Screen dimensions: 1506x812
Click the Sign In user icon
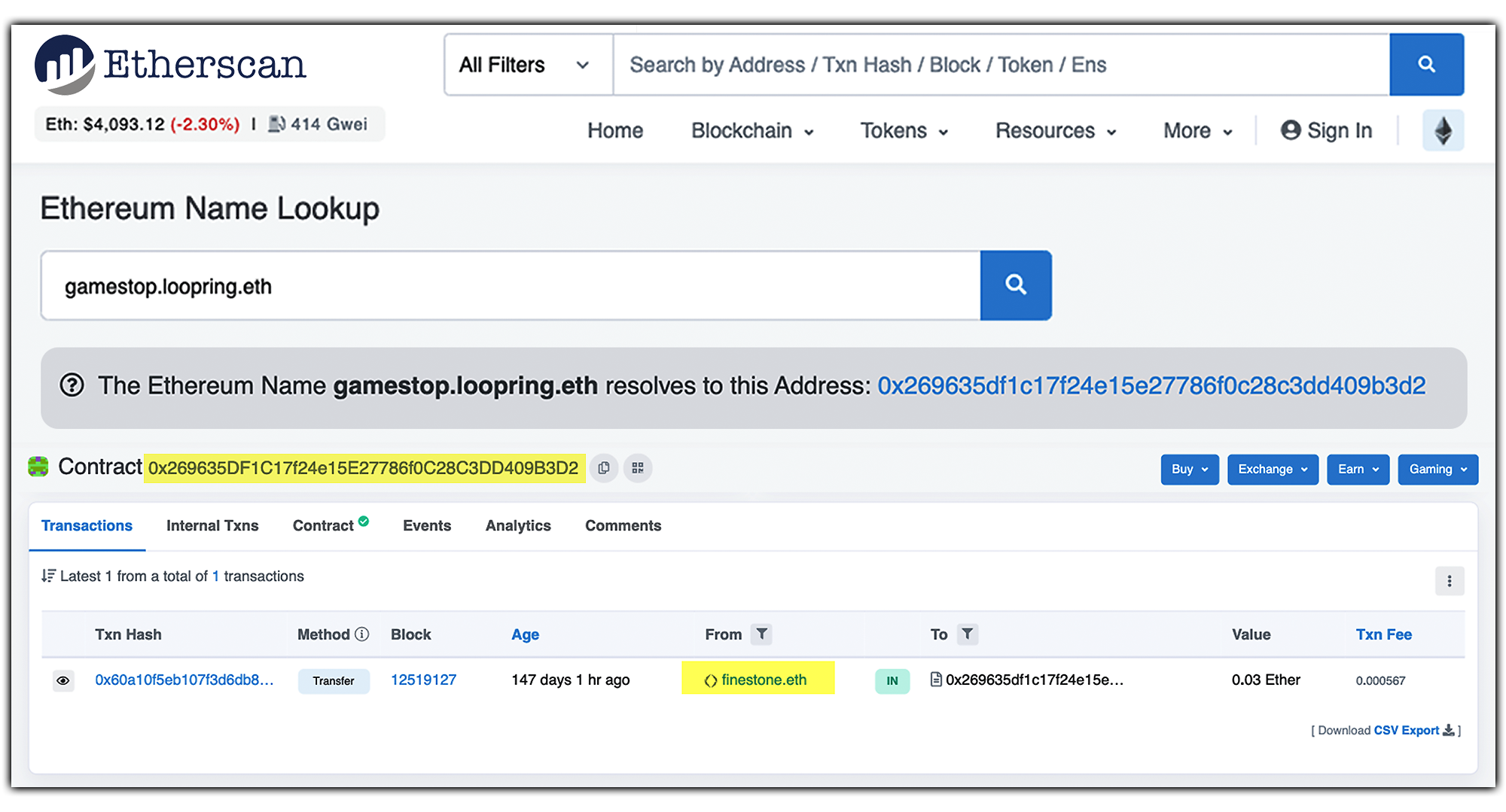pos(1291,131)
